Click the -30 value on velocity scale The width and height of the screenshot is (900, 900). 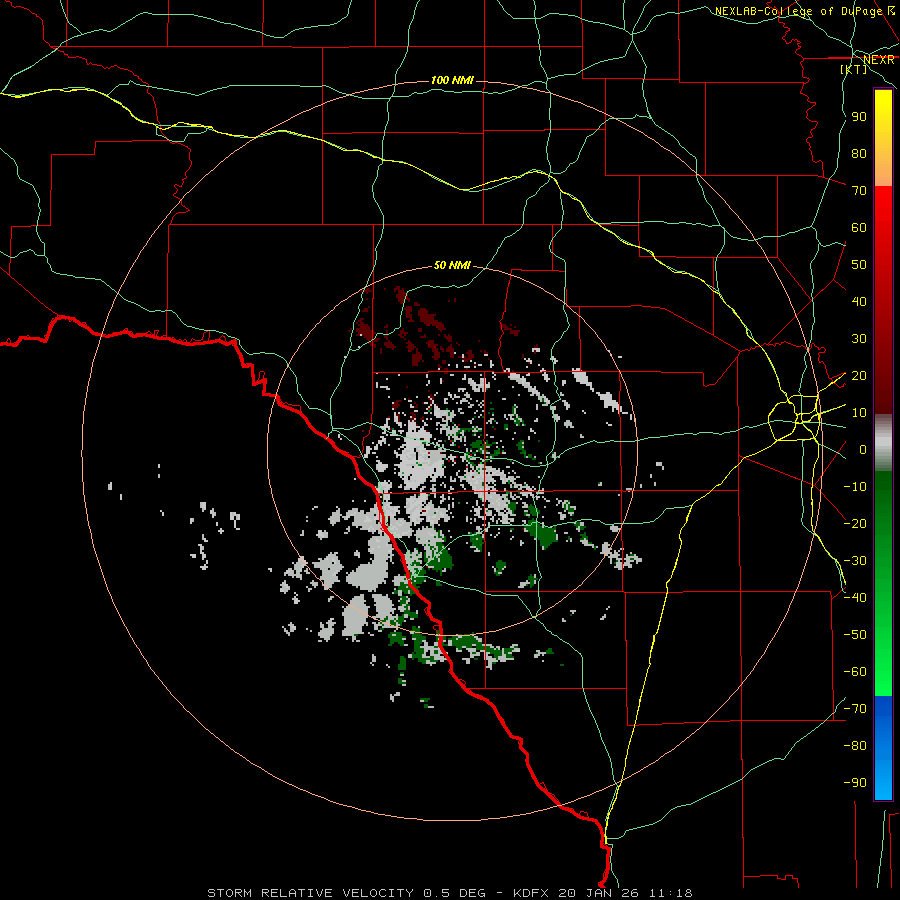(855, 561)
